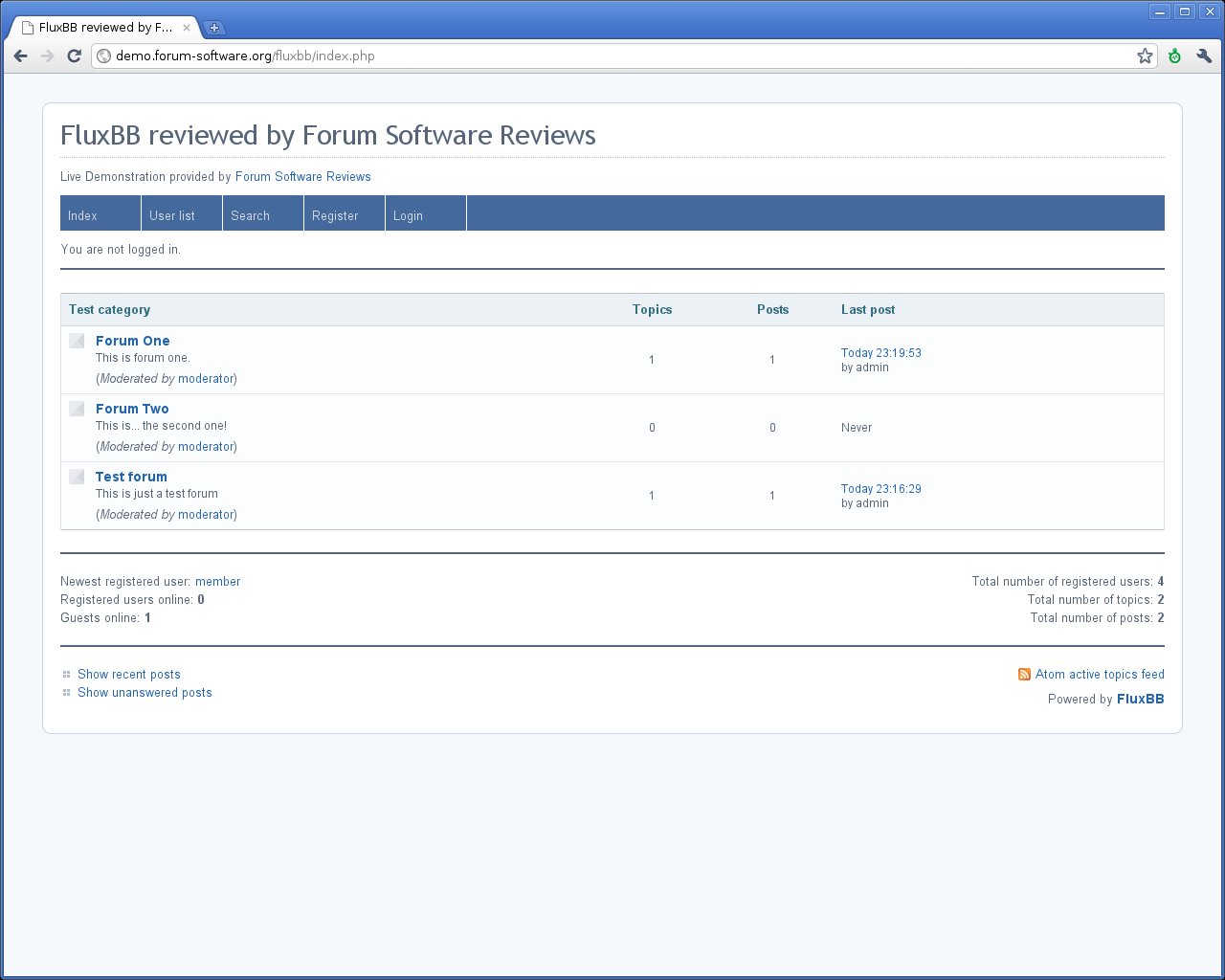
Task: Click the FluxBB powered-by link
Action: tap(1140, 700)
